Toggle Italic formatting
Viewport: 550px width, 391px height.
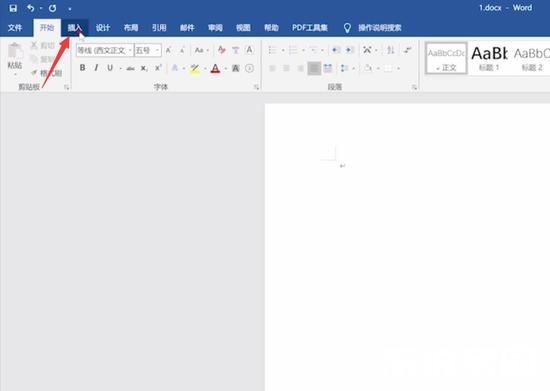(96, 68)
